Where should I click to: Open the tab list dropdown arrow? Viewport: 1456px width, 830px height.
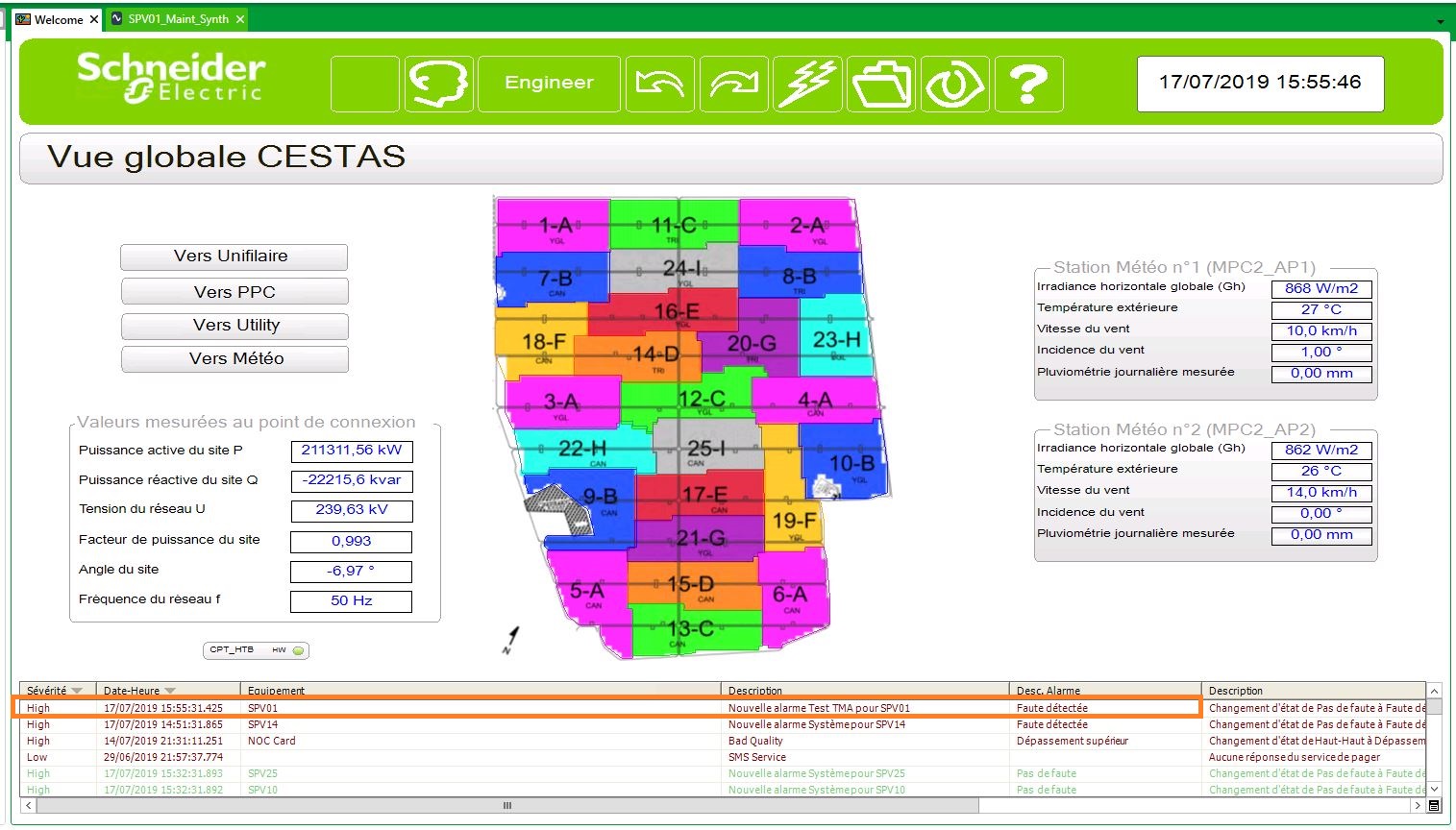click(x=1440, y=21)
